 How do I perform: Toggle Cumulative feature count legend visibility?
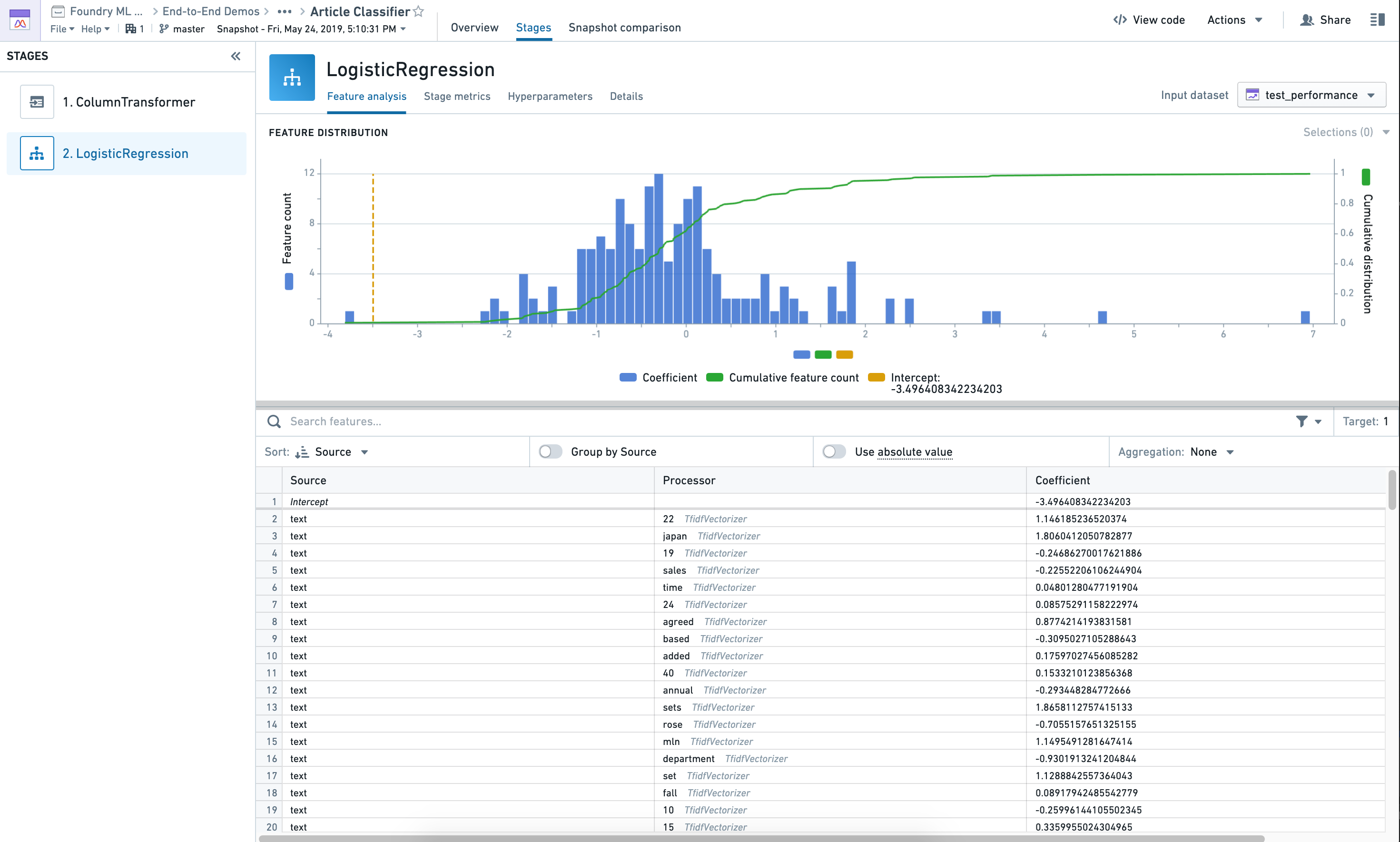tap(782, 378)
